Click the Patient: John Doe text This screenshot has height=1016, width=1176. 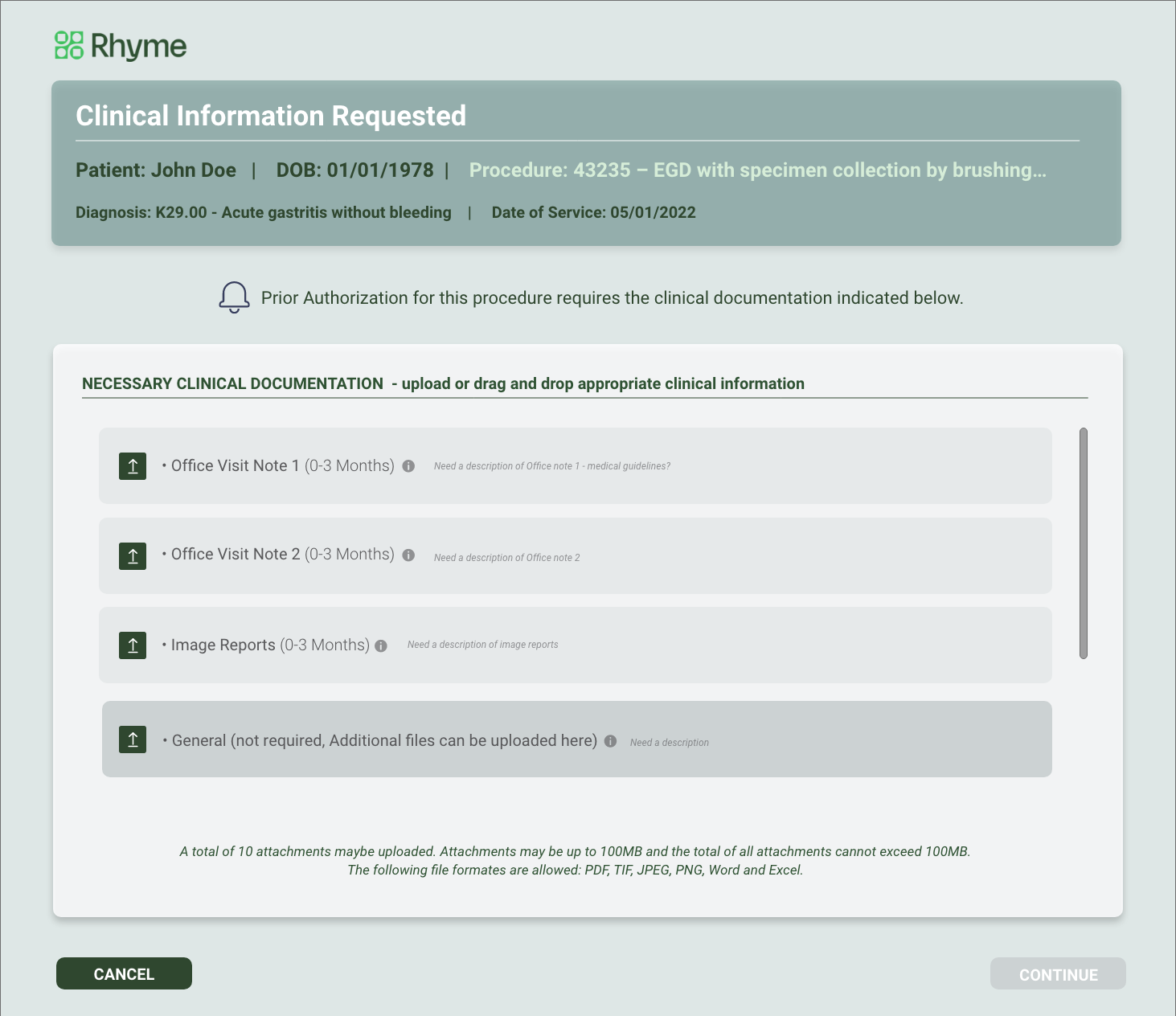156,170
